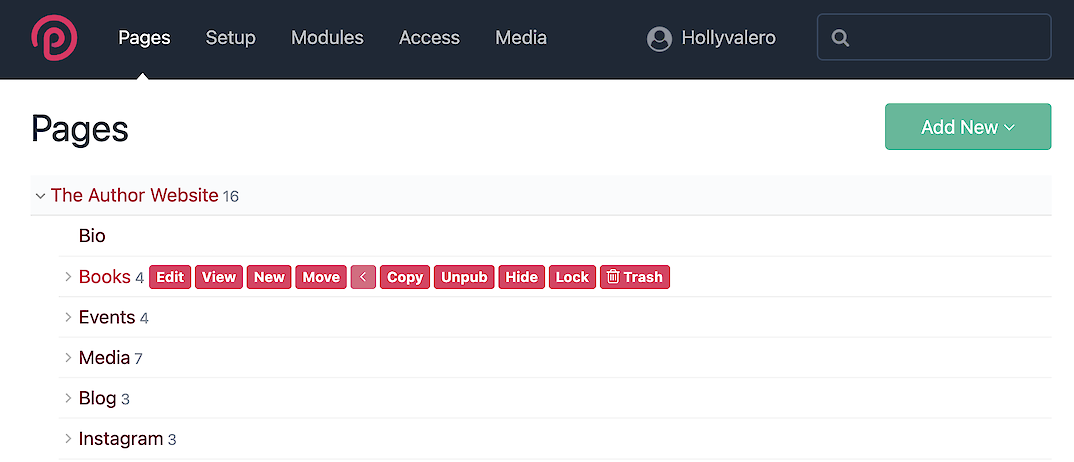
Task: Collapse The Author Website tree
Action: click(40, 196)
